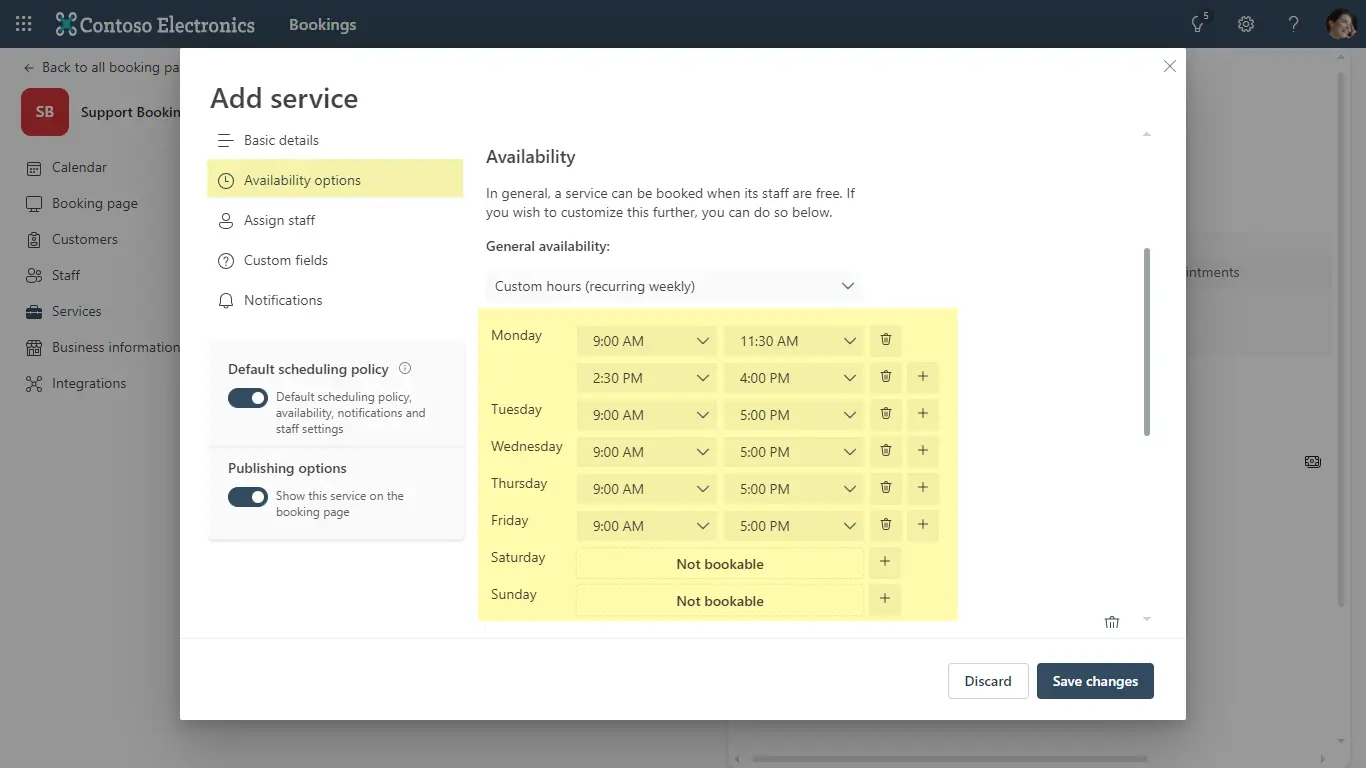Click the dialog's vertical scrollbar
The width and height of the screenshot is (1366, 768).
click(1147, 342)
